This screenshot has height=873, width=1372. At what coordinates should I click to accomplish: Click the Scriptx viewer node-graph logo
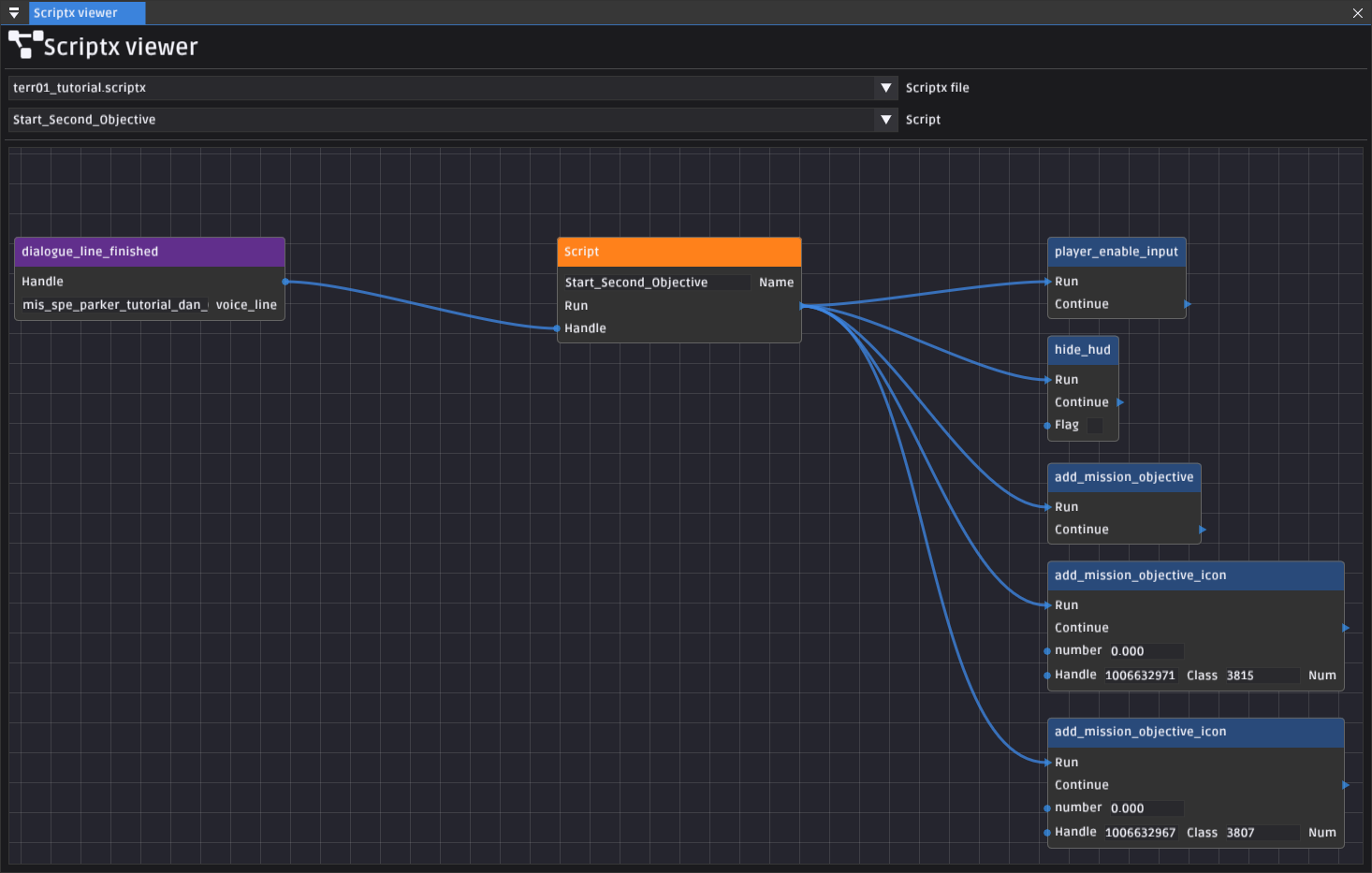pyautogui.click(x=25, y=45)
